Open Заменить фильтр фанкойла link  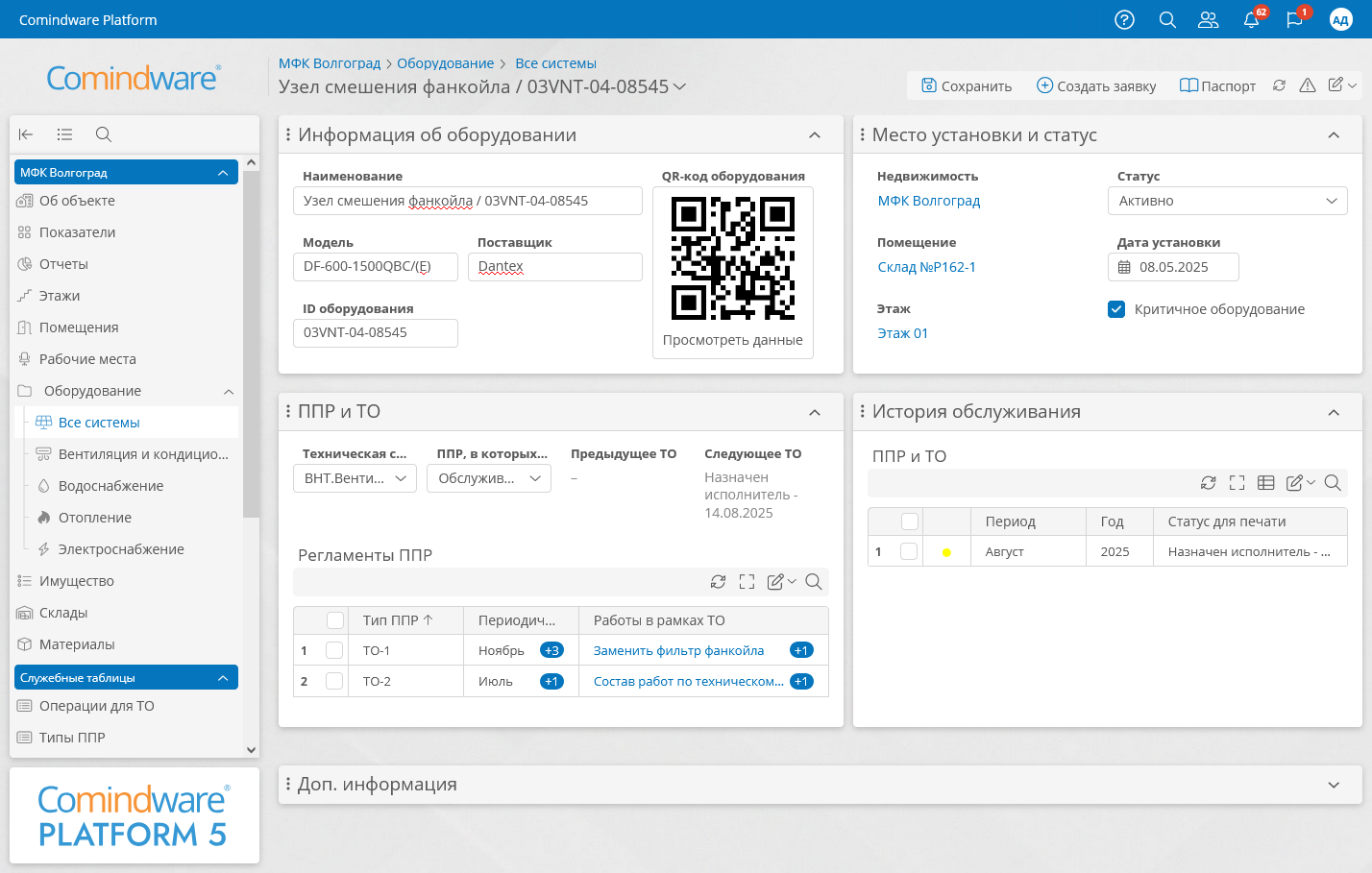678,650
